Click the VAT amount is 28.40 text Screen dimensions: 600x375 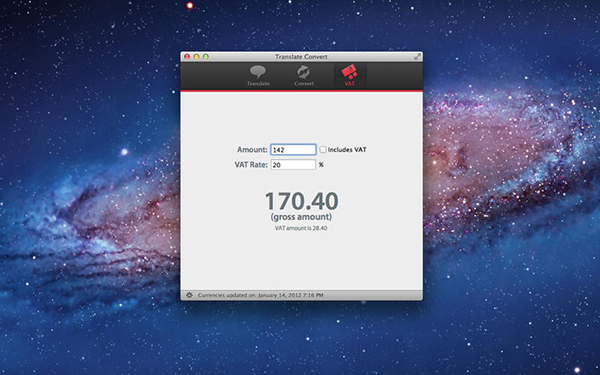301,228
